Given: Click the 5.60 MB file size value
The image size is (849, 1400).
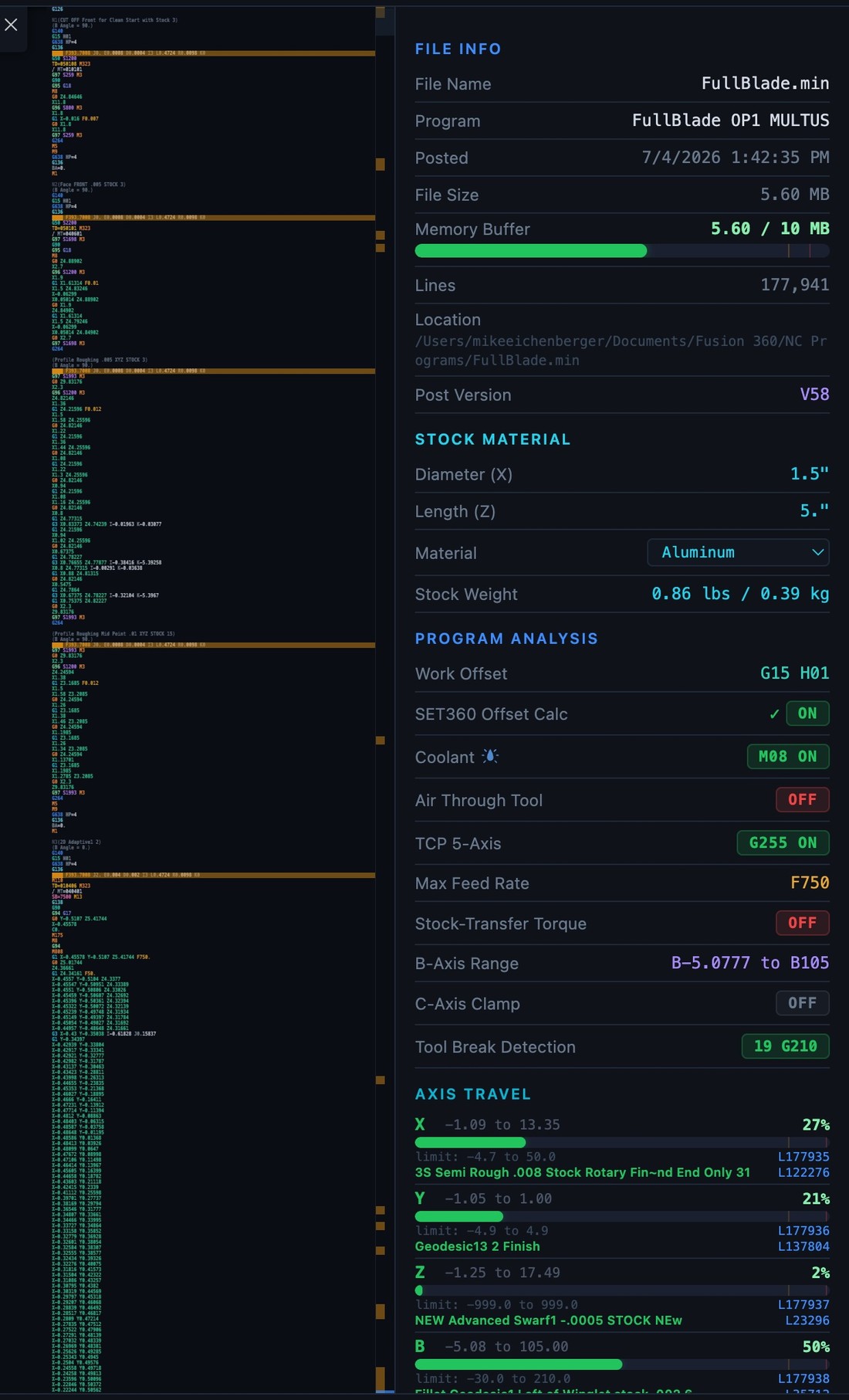Looking at the screenshot, I should [x=794, y=195].
